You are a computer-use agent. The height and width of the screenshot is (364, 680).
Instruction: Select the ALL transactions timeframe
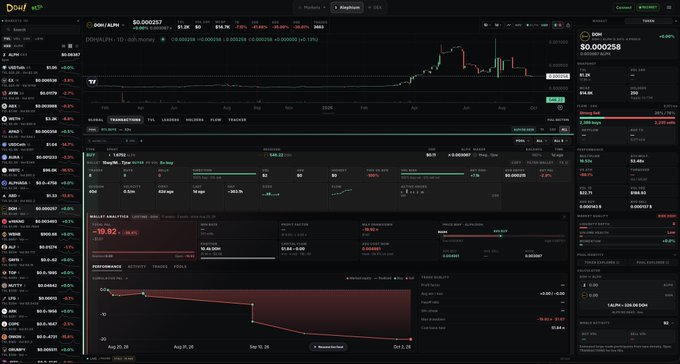564,129
